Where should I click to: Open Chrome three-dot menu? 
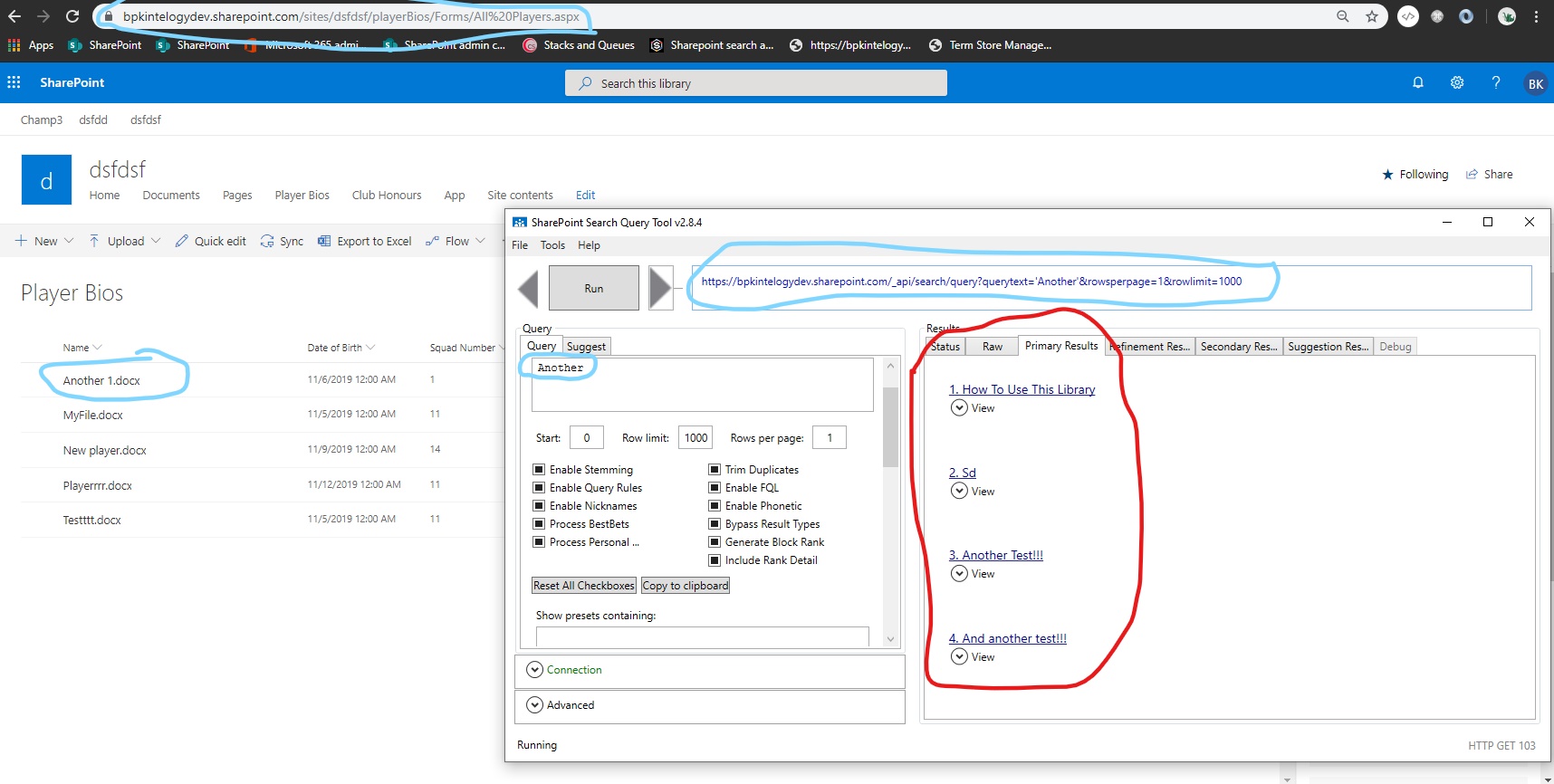(1537, 16)
